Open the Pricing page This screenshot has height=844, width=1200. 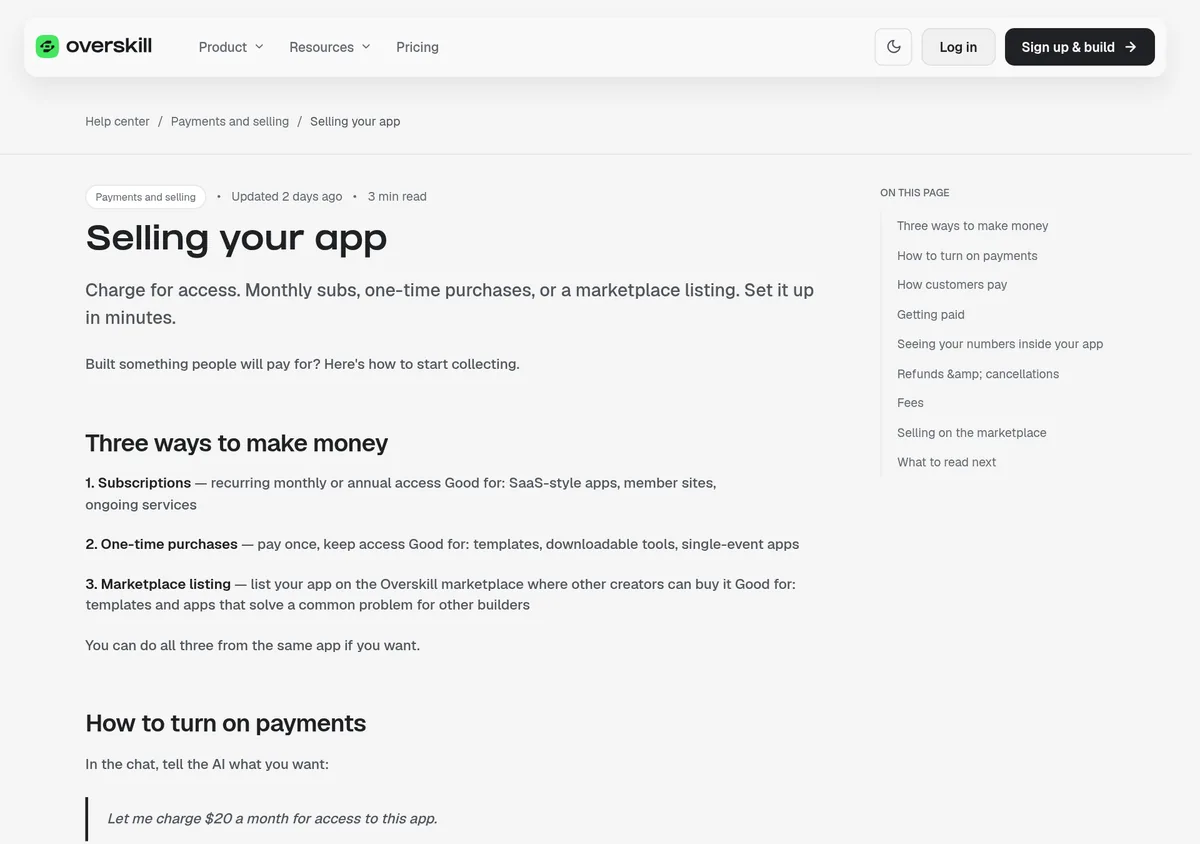pyautogui.click(x=417, y=47)
